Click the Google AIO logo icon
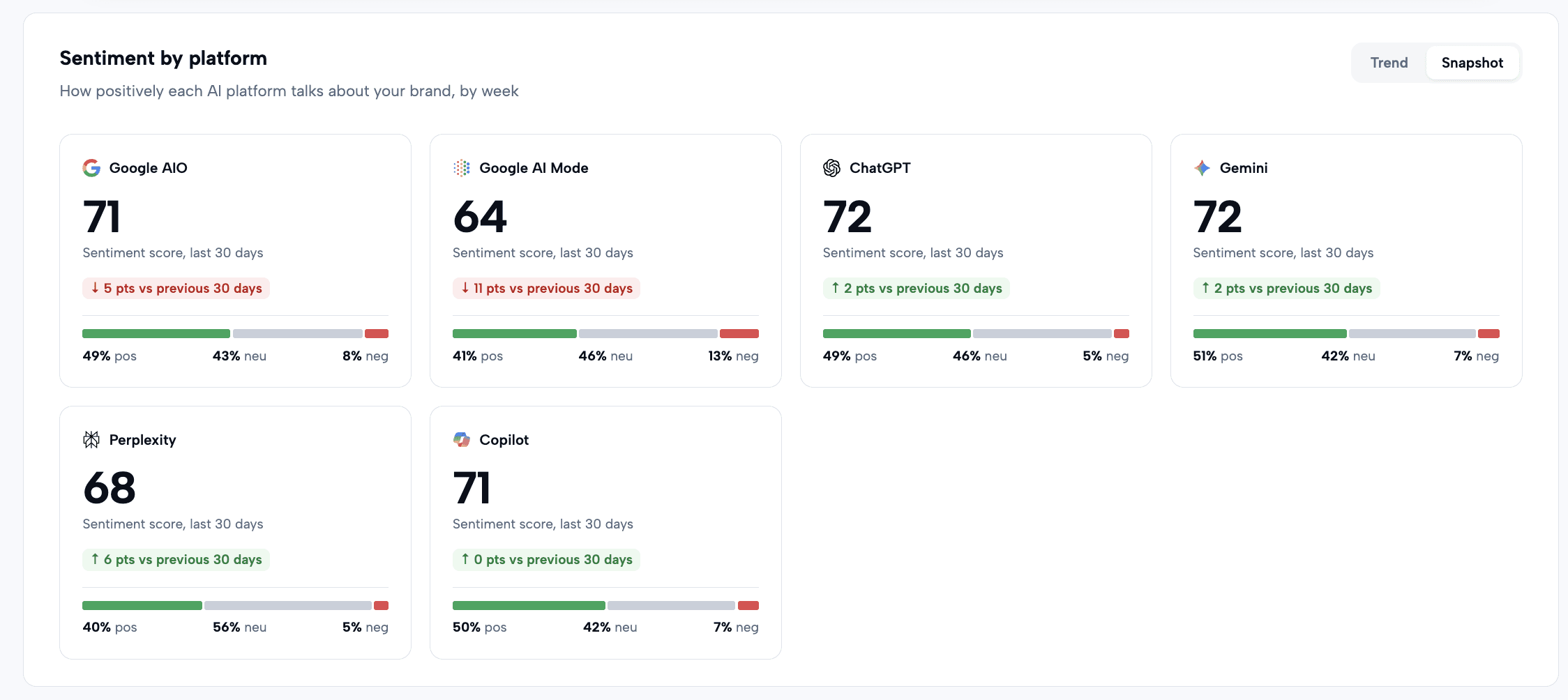The width and height of the screenshot is (1568, 700). 91,168
